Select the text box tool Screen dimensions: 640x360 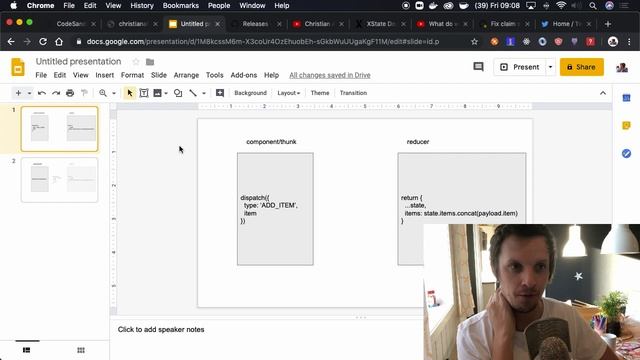point(144,93)
